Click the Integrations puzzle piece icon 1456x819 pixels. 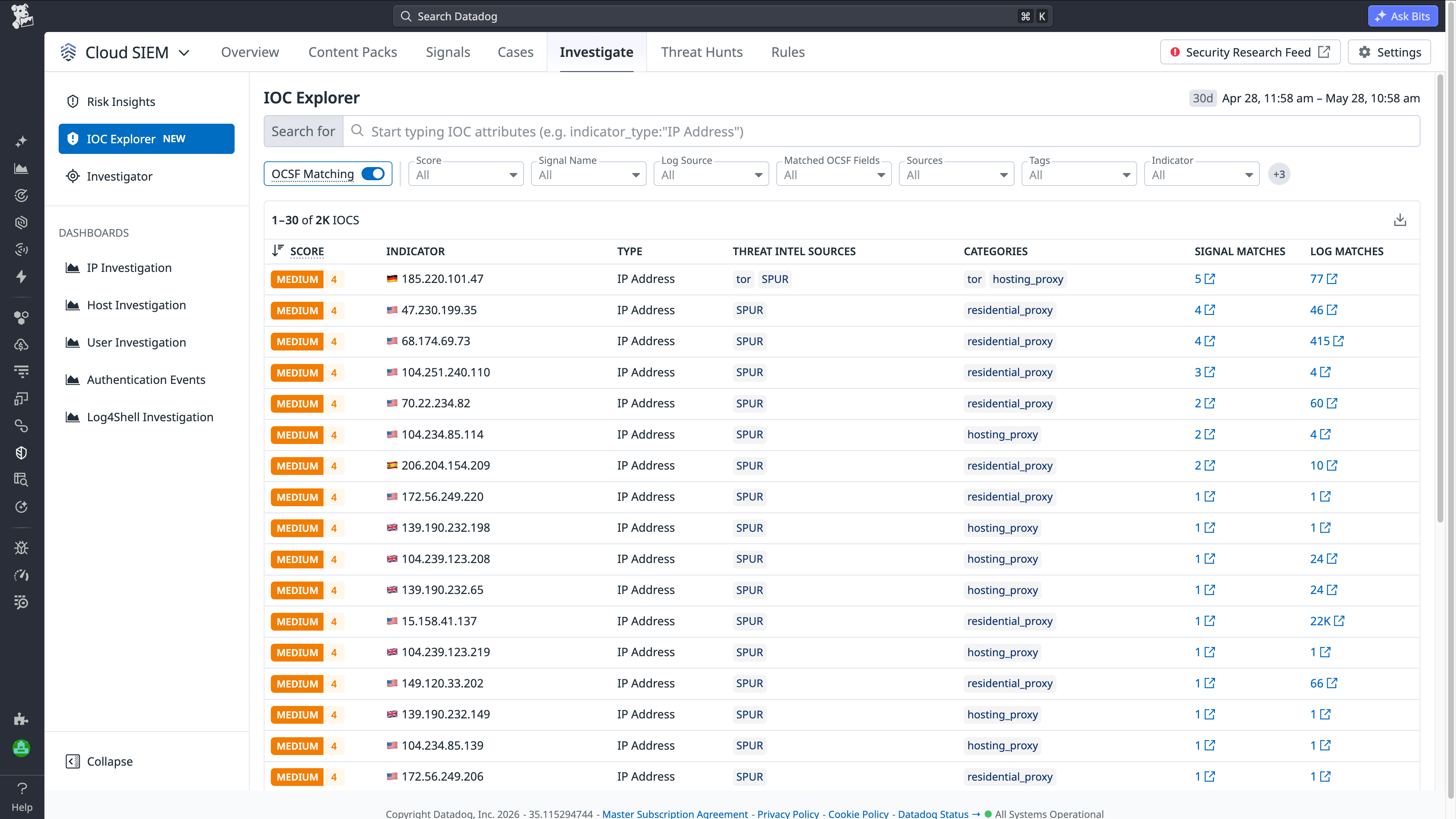21,719
